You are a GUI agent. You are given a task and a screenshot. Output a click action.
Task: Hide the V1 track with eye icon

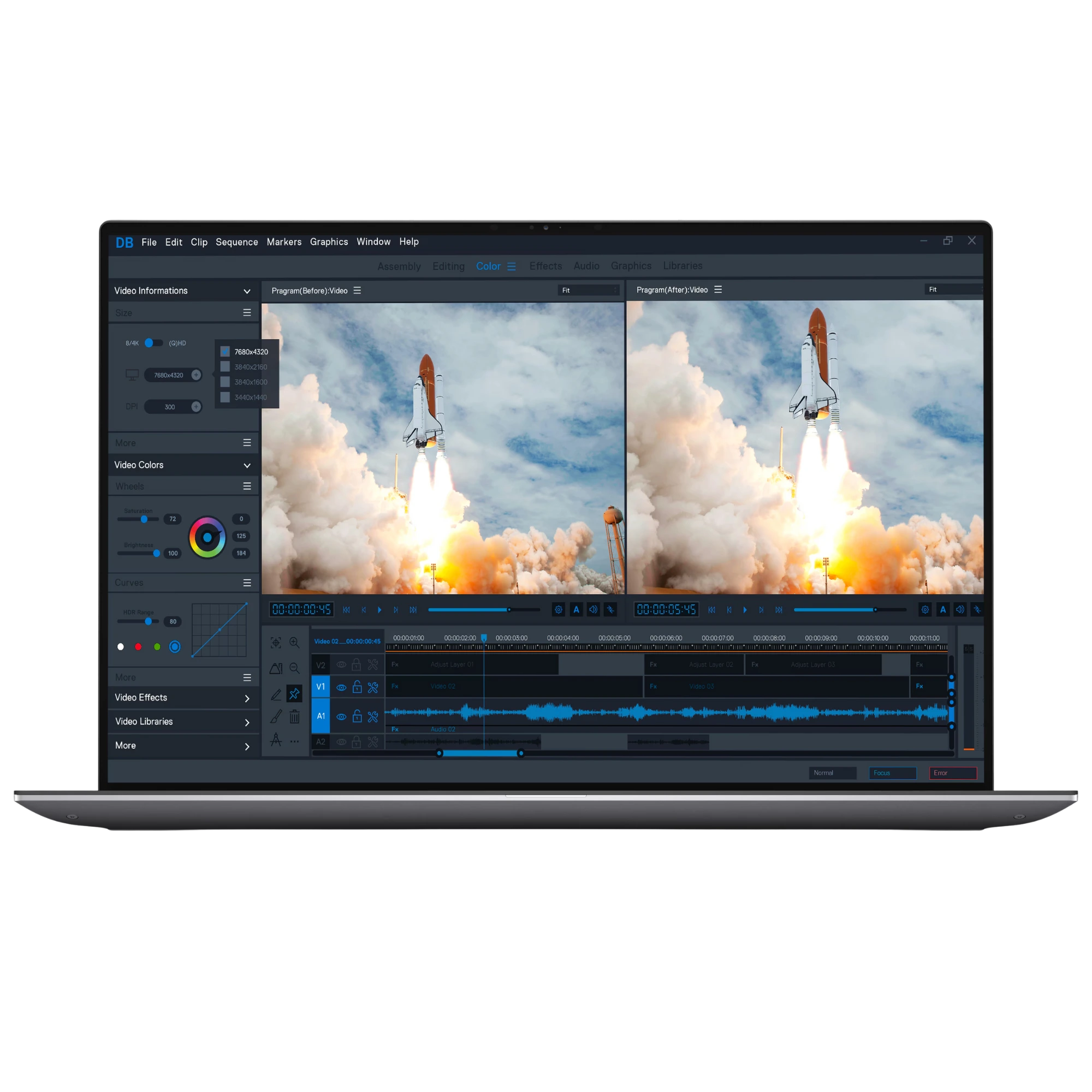click(341, 687)
